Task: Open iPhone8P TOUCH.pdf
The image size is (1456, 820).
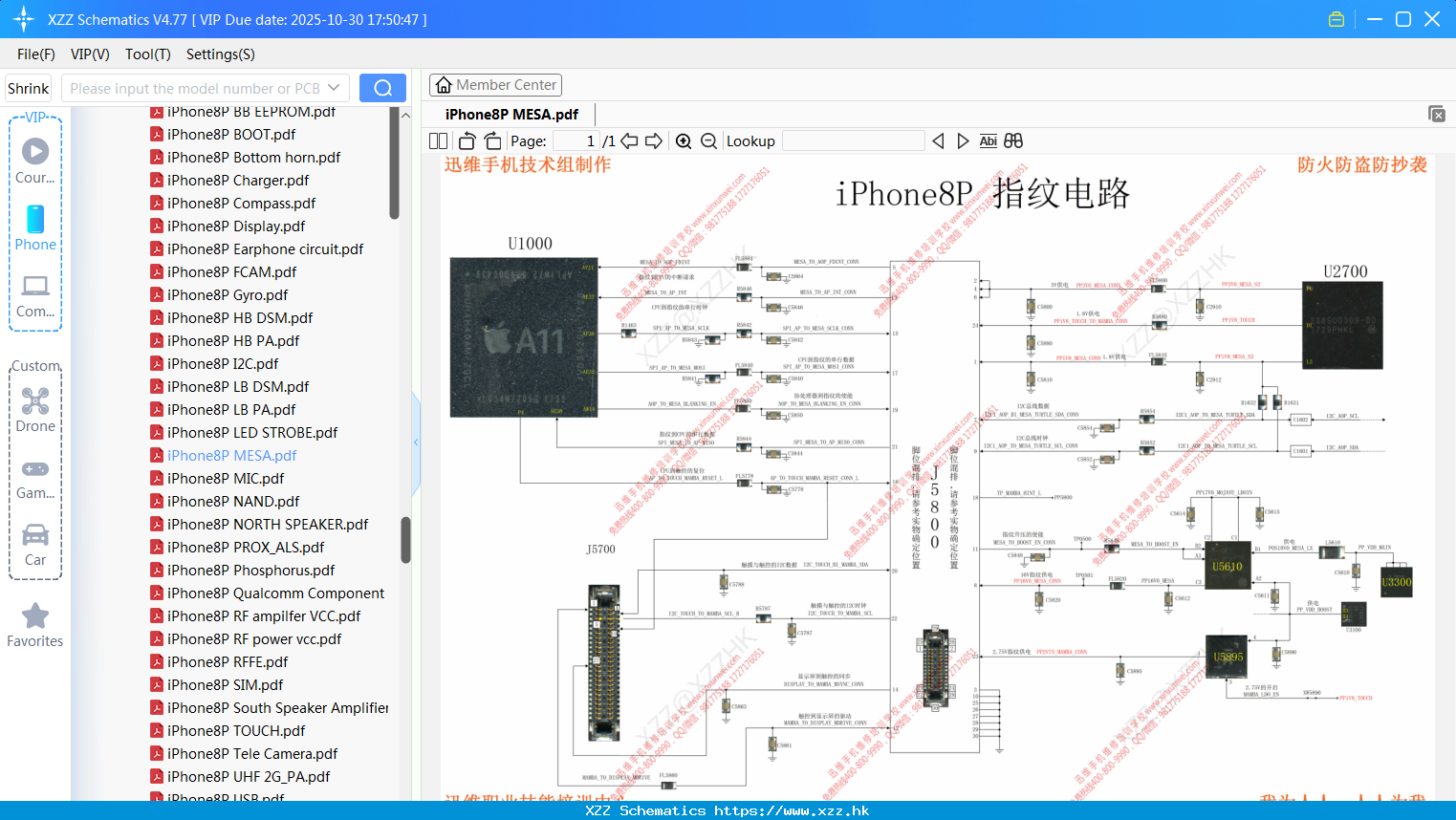Action: (x=236, y=731)
